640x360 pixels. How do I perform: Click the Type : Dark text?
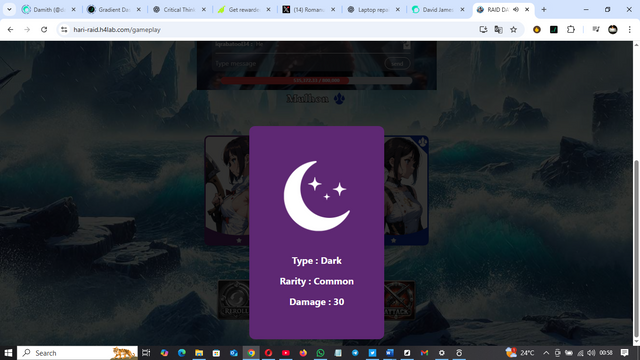(317, 261)
